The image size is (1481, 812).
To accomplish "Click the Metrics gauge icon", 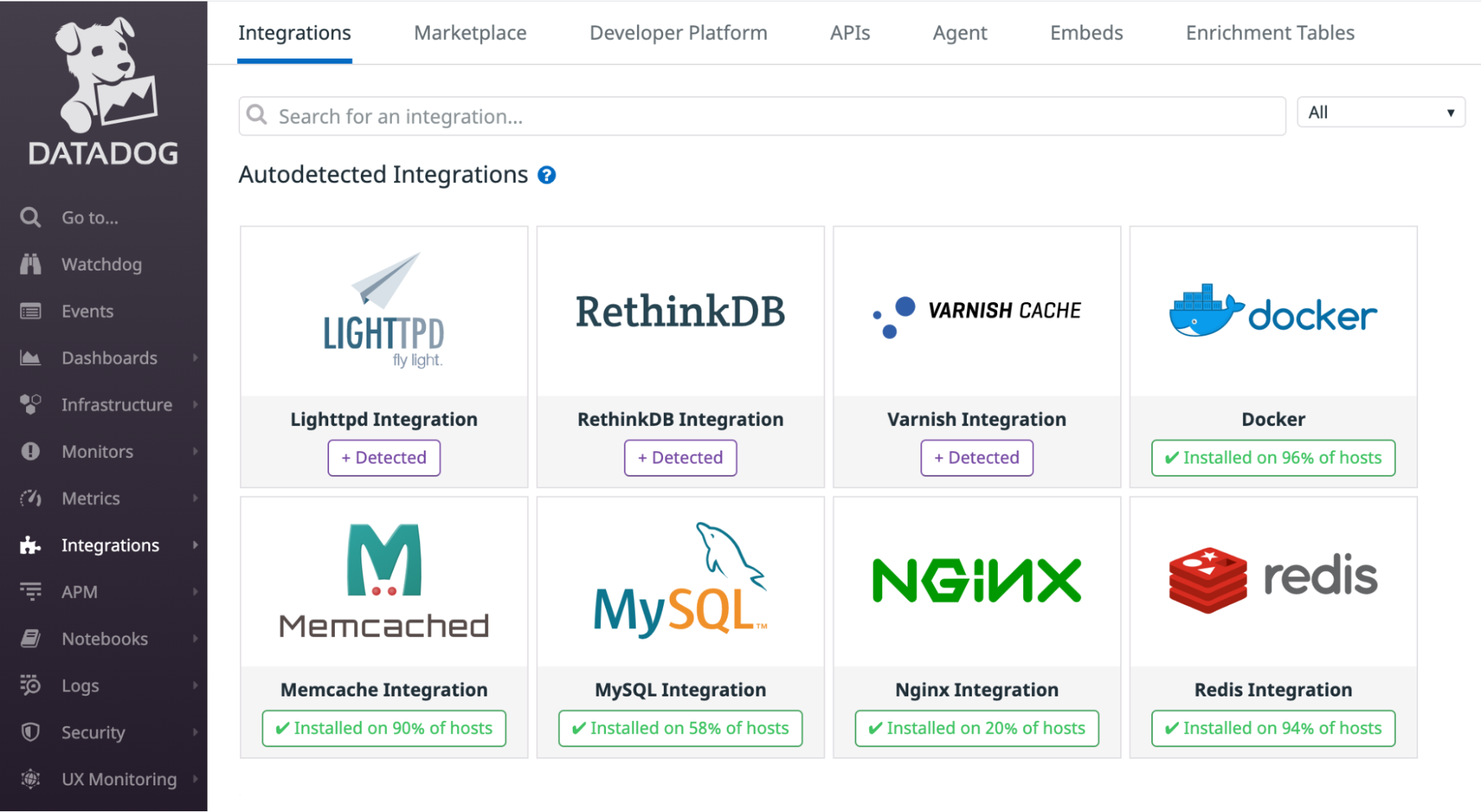I will pyautogui.click(x=30, y=498).
